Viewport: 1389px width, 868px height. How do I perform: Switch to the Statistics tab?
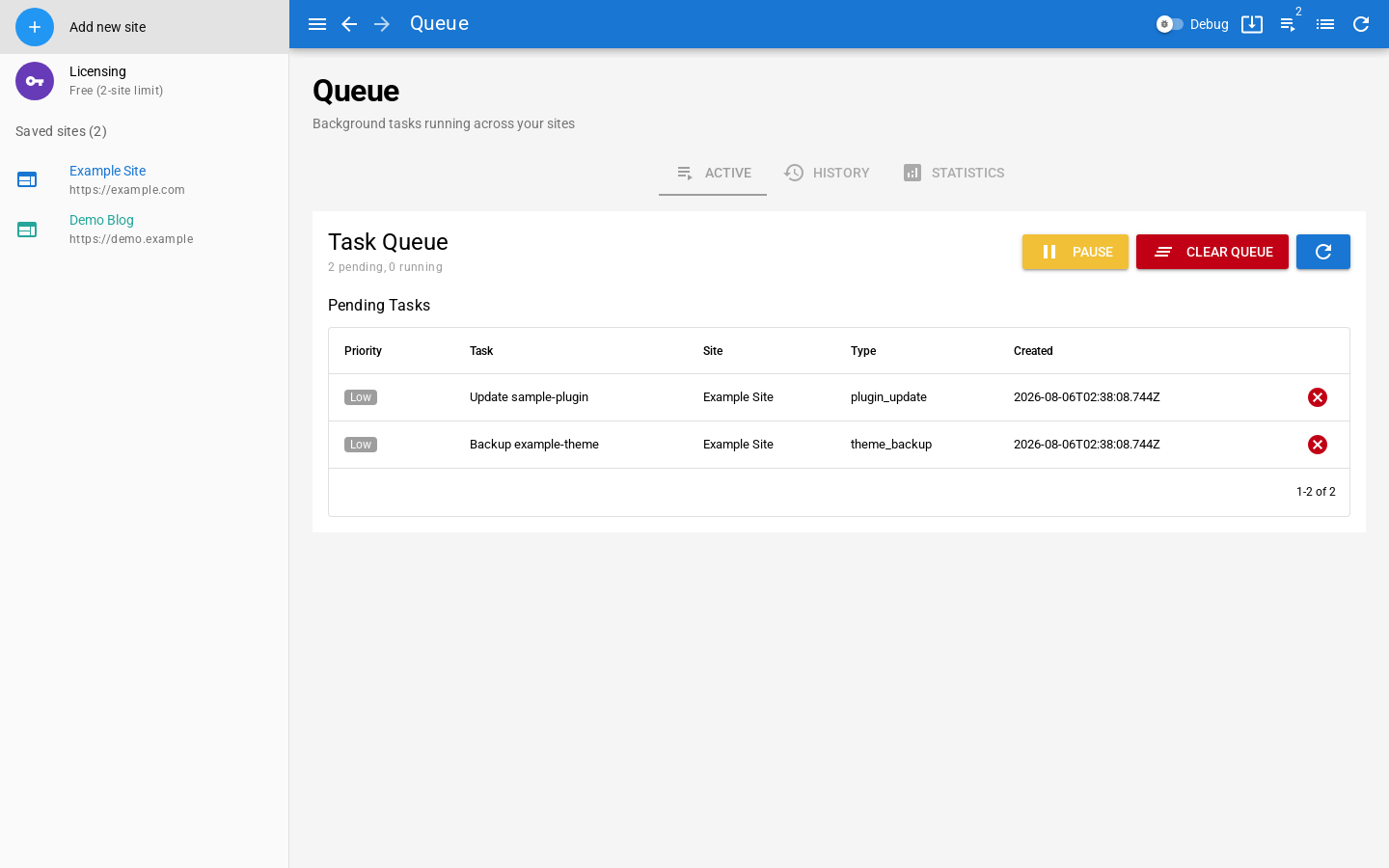(x=953, y=173)
